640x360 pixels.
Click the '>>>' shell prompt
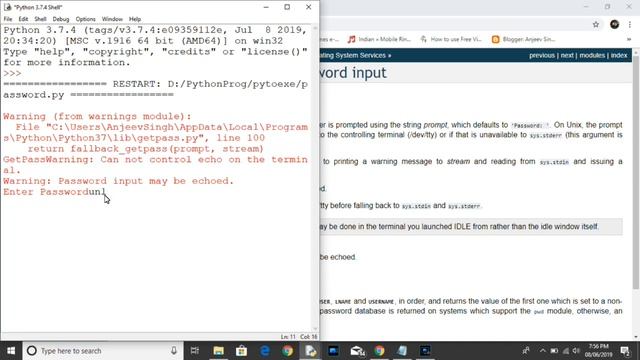12,73
